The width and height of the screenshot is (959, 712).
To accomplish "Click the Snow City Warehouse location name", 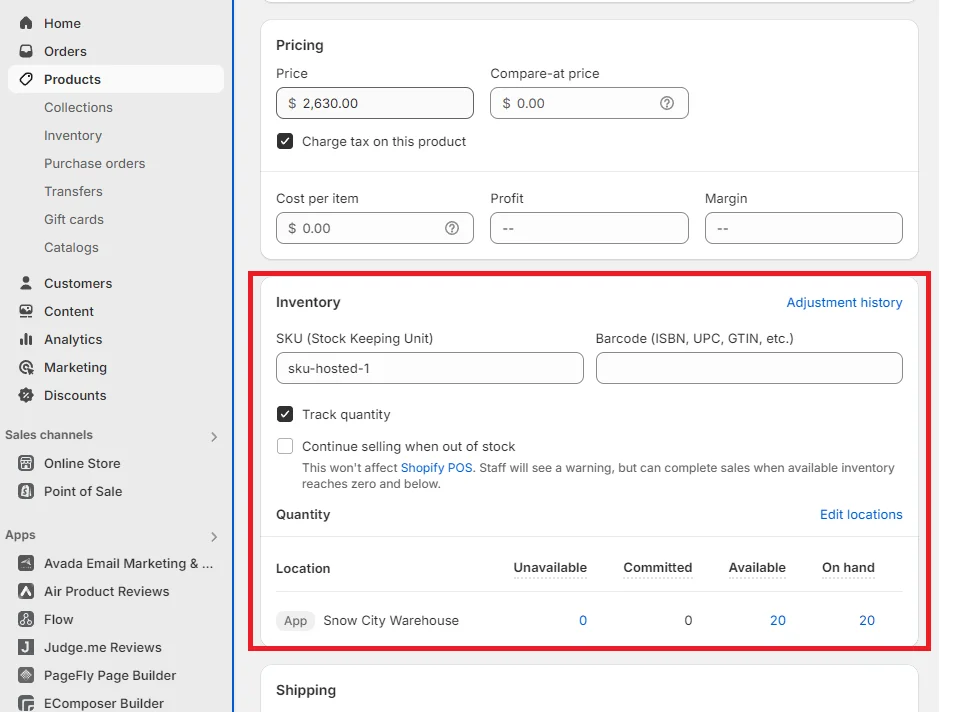I will 391,620.
